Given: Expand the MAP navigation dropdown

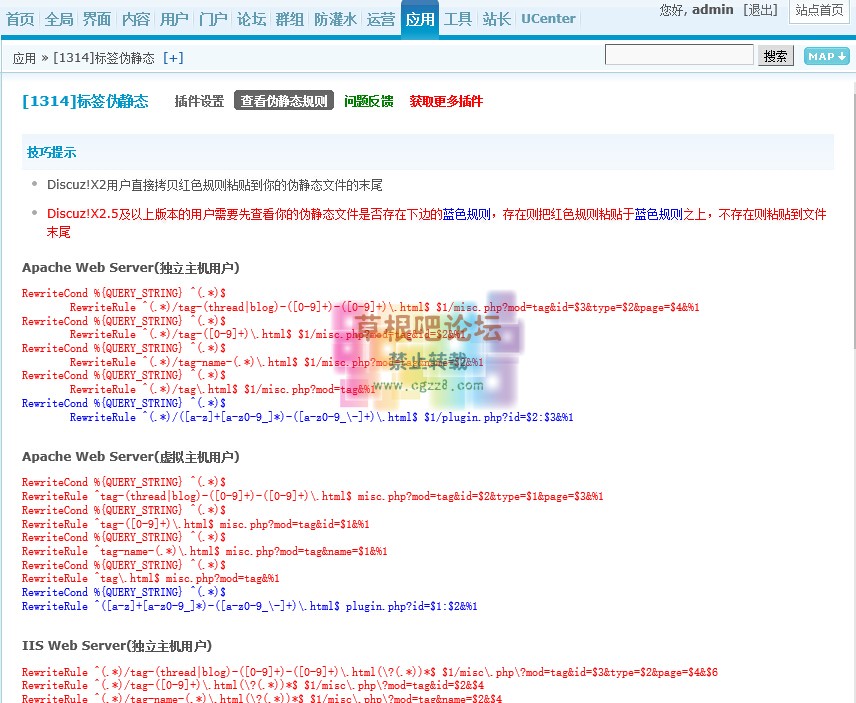Looking at the screenshot, I should 826,56.
